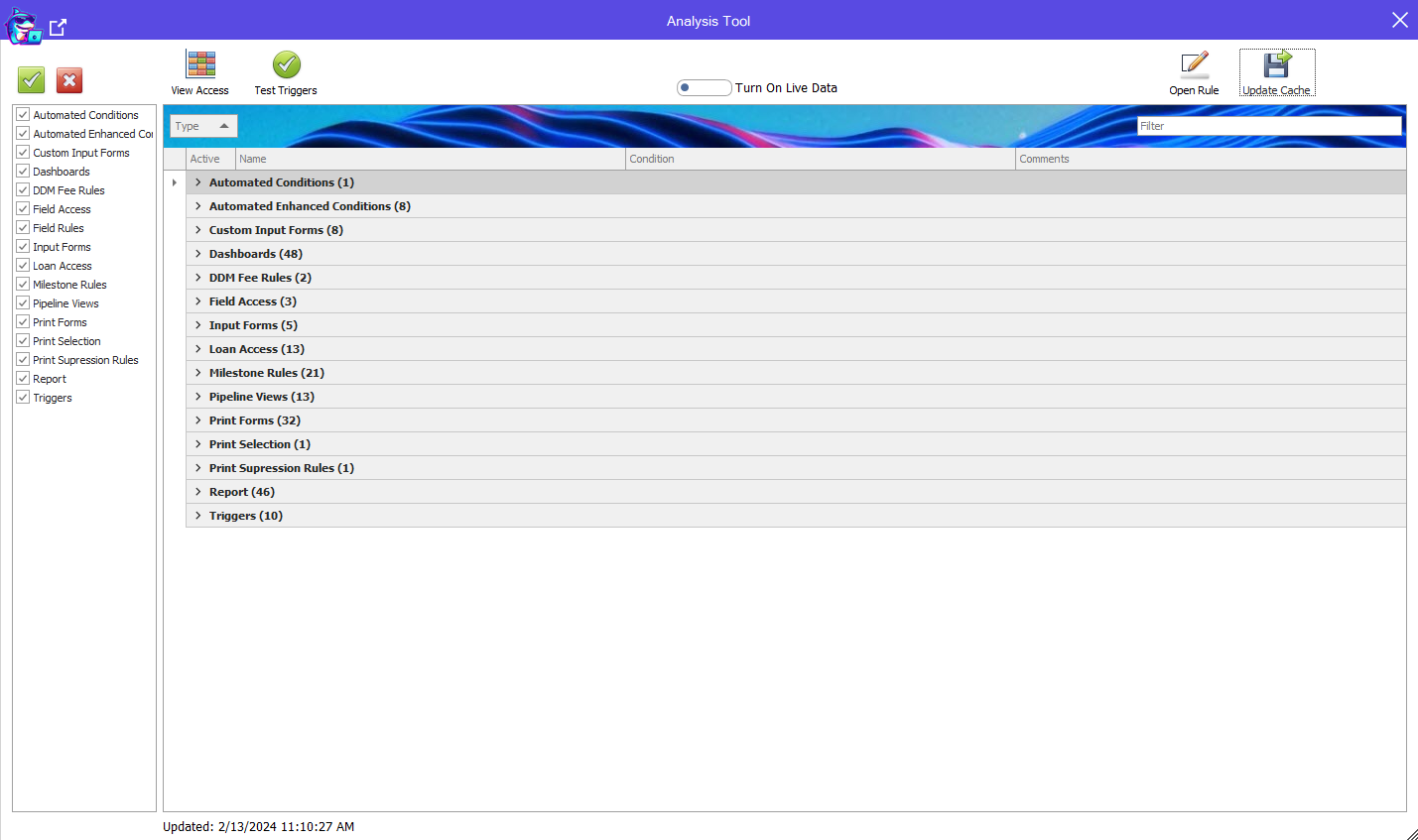Click the green check-all icon
The width and height of the screenshot is (1418, 840).
32,80
